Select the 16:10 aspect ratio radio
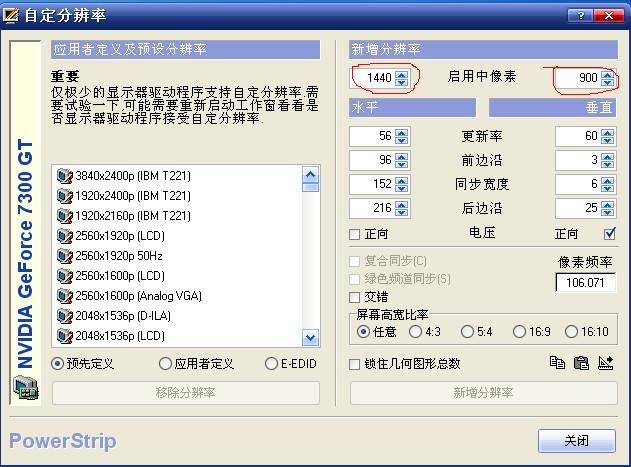The width and height of the screenshot is (631, 467). tap(571, 332)
